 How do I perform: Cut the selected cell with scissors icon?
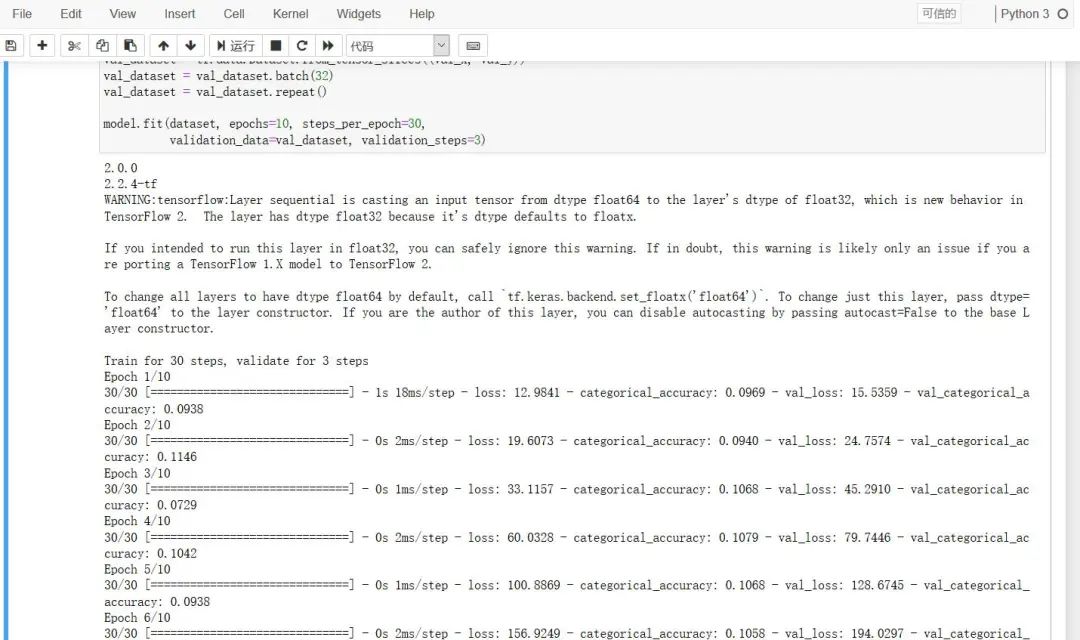(74, 46)
